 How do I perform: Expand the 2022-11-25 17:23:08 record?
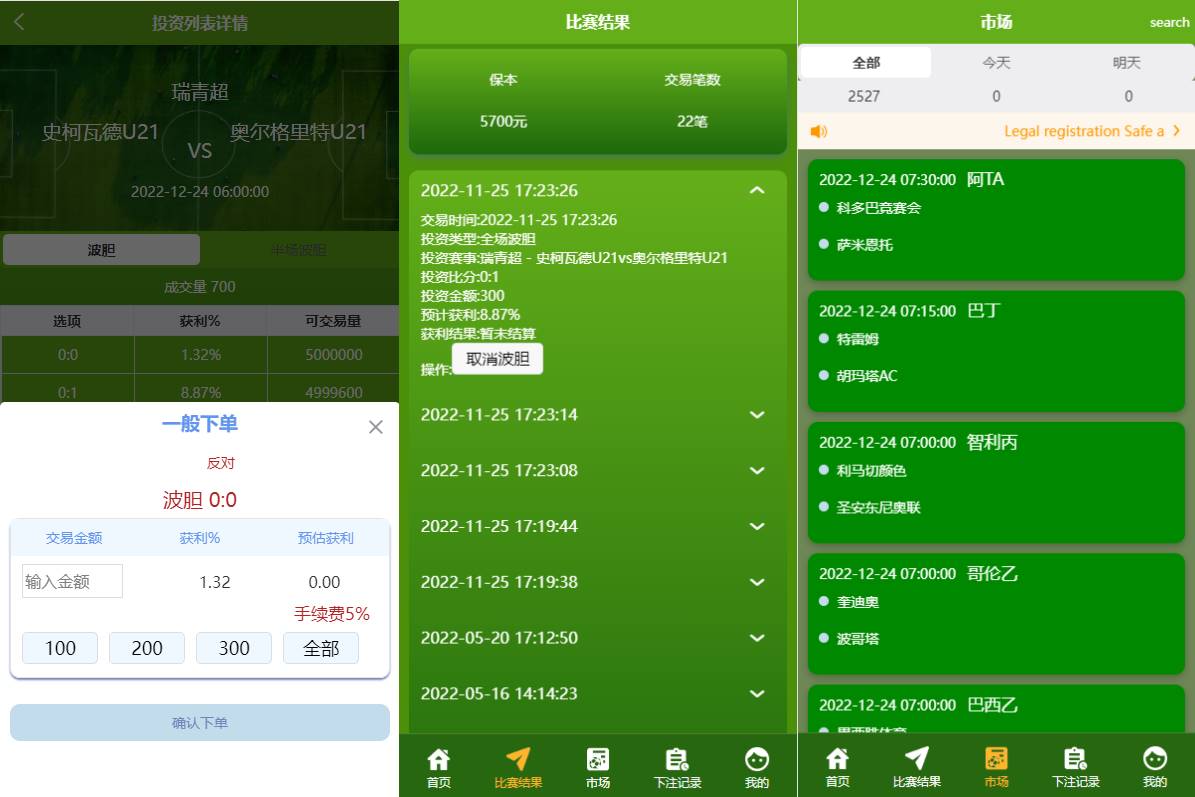pos(757,471)
